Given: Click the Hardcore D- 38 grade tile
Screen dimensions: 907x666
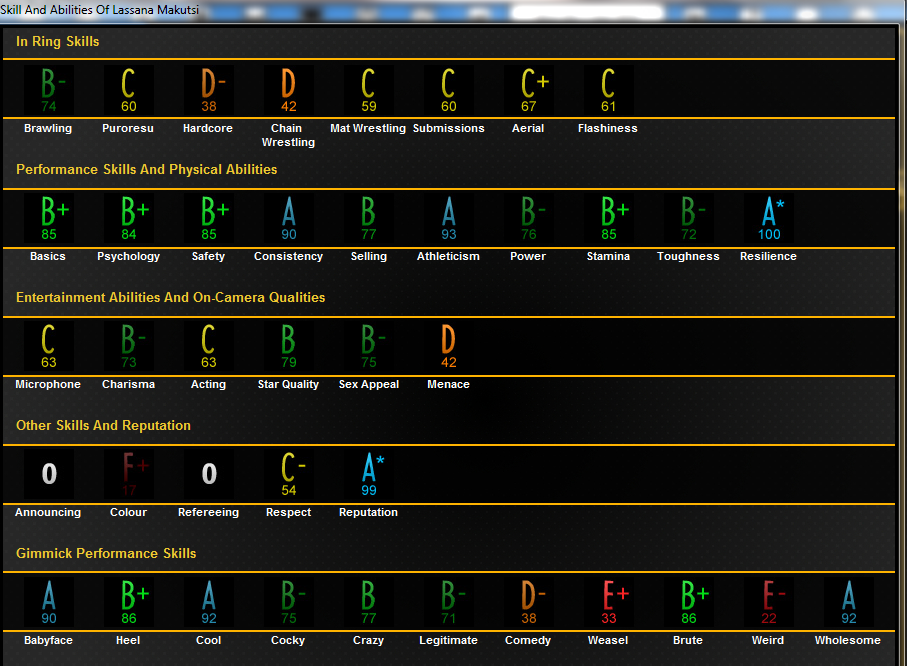Looking at the screenshot, I should pyautogui.click(x=209, y=90).
